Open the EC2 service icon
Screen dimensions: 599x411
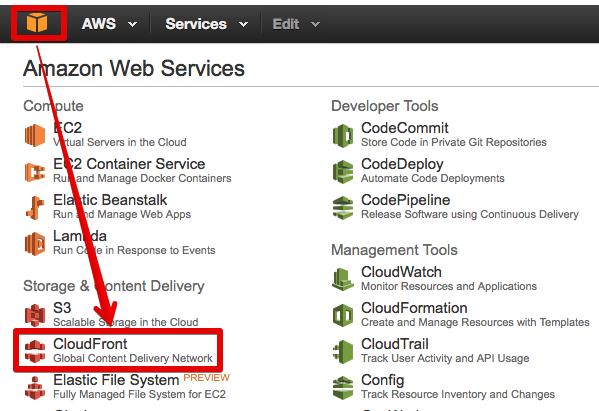click(x=35, y=135)
